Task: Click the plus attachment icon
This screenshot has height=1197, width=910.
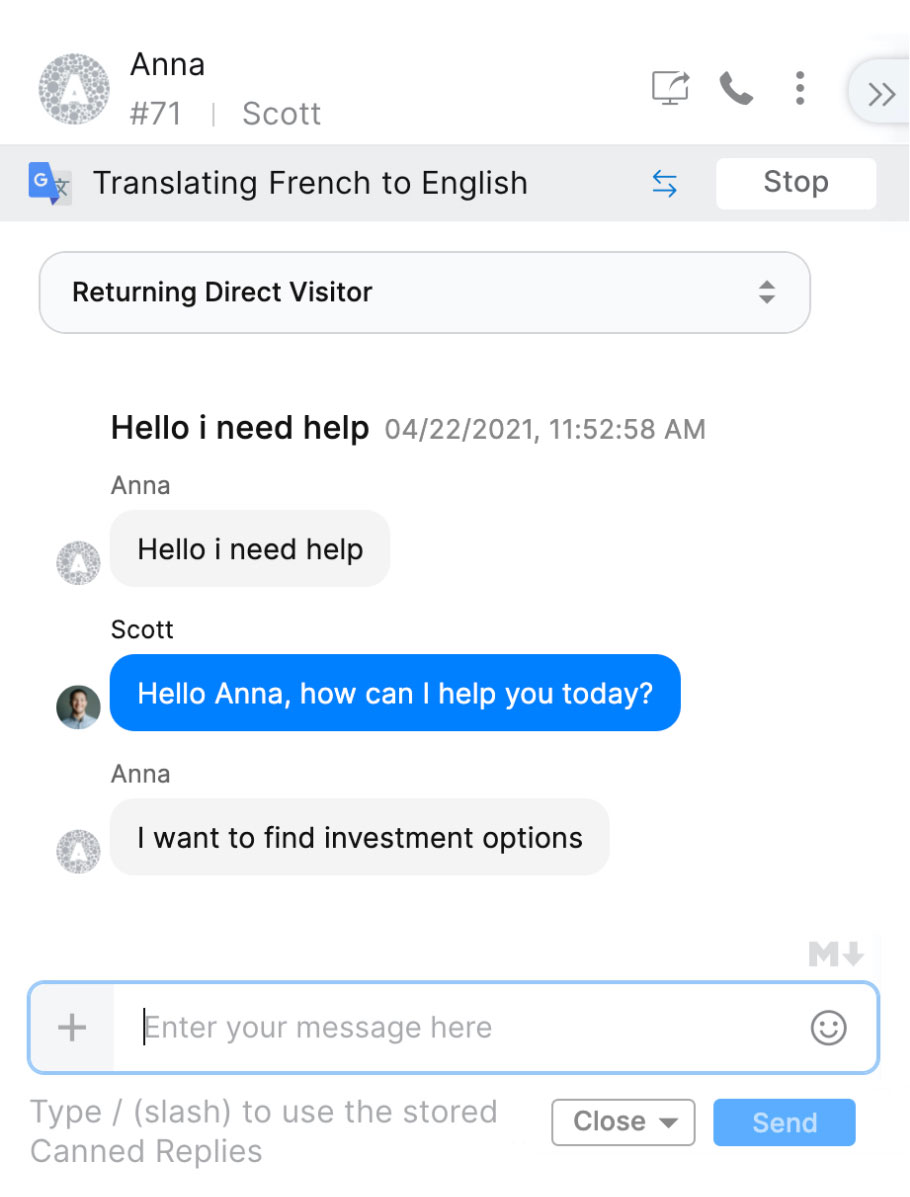Action: tap(72, 1027)
